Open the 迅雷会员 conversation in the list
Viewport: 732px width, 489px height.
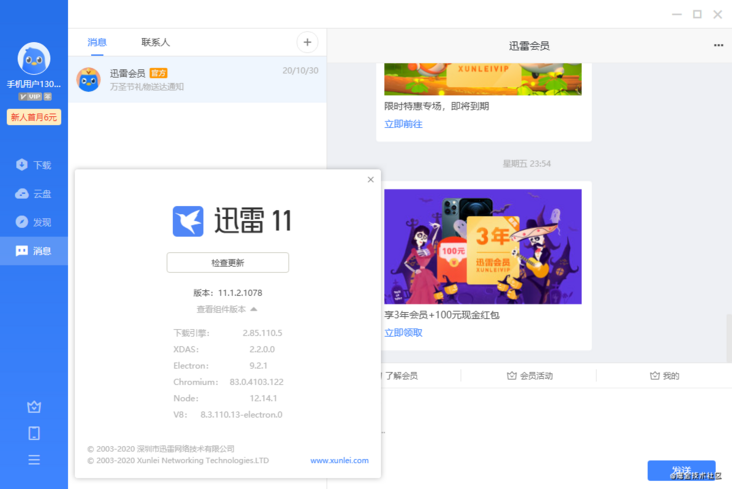(x=197, y=79)
